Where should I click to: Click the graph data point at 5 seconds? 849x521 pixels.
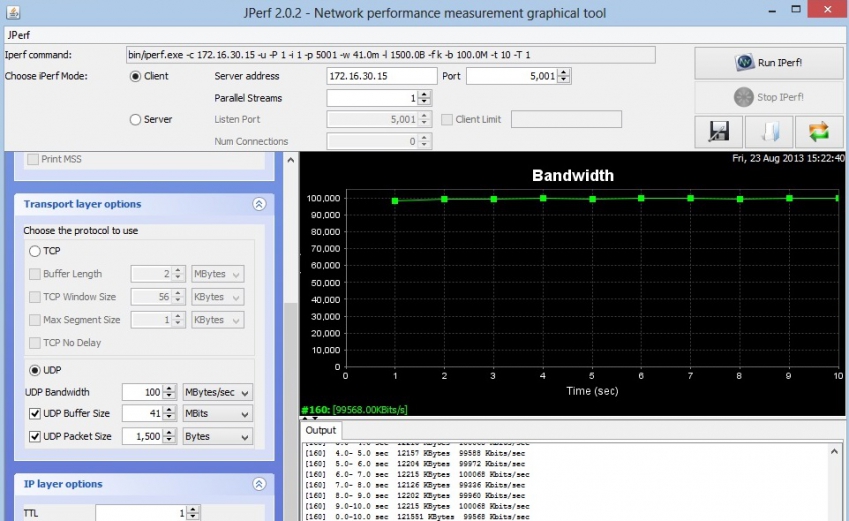(592, 199)
